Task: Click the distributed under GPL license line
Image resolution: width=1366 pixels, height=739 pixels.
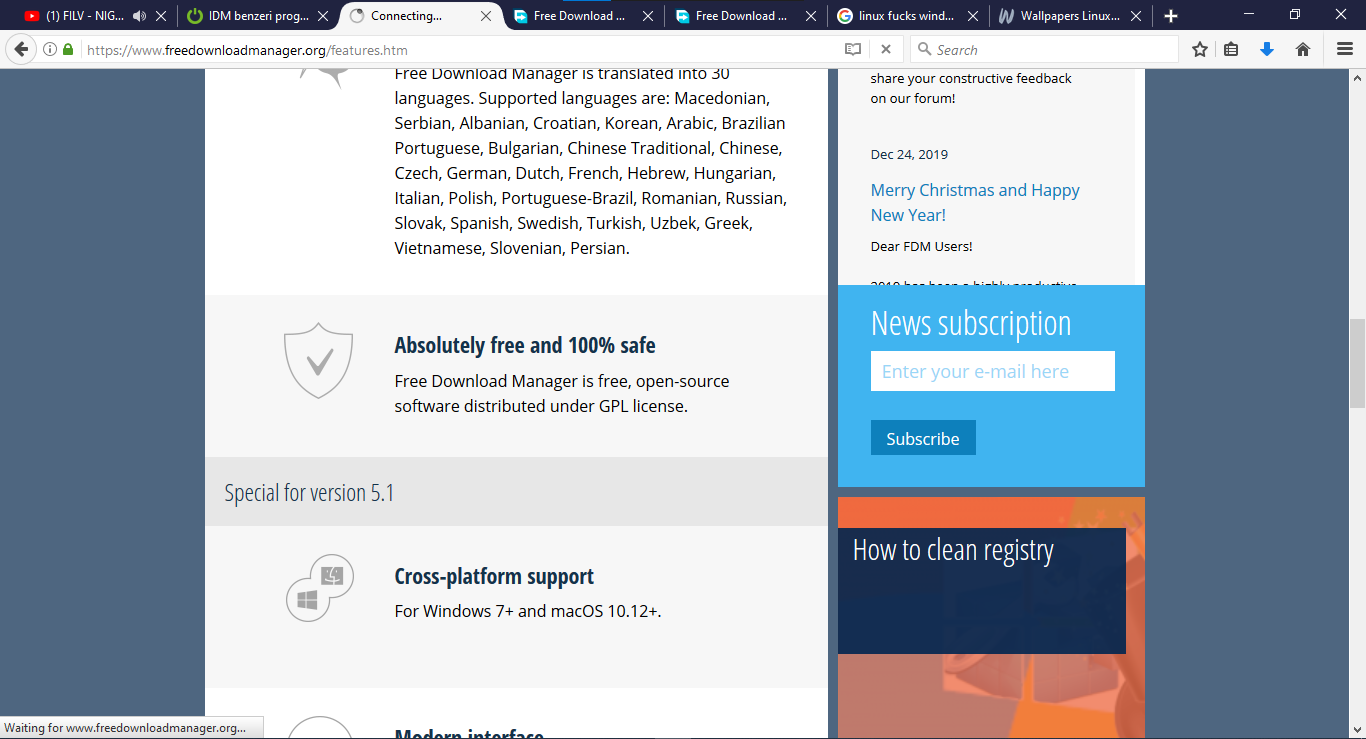Action: click(541, 406)
